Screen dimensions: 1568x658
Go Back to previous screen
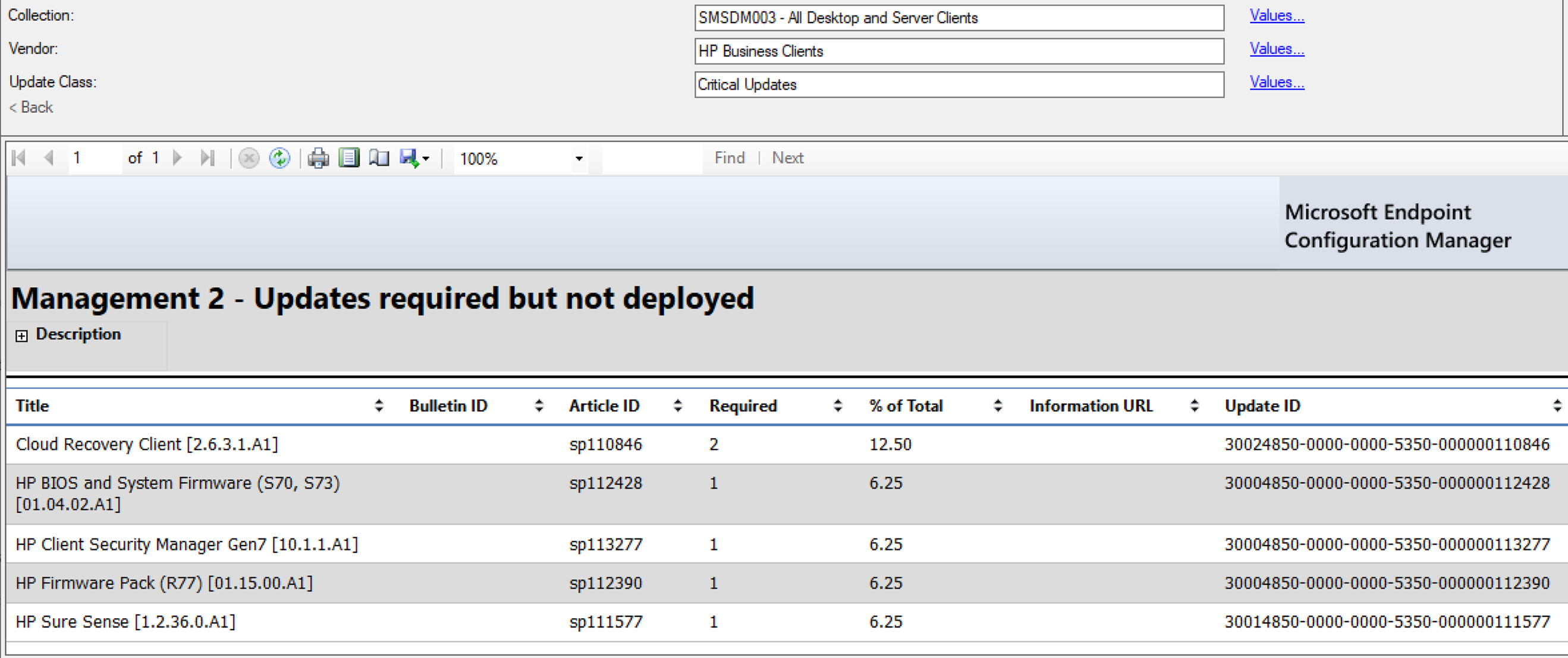coord(31,108)
